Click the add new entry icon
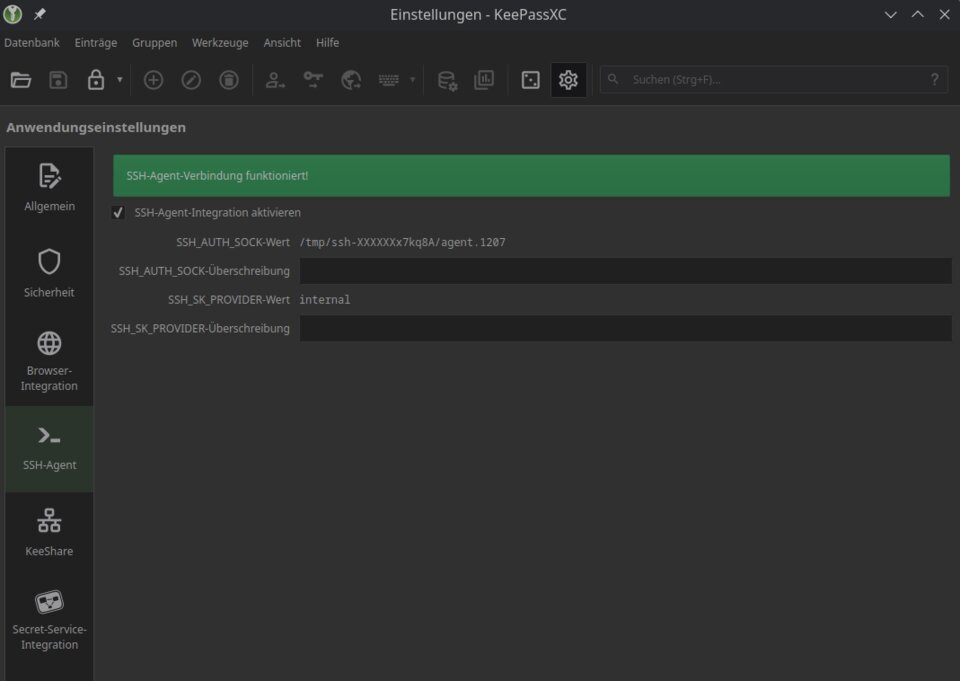This screenshot has height=681, width=960. pos(153,80)
